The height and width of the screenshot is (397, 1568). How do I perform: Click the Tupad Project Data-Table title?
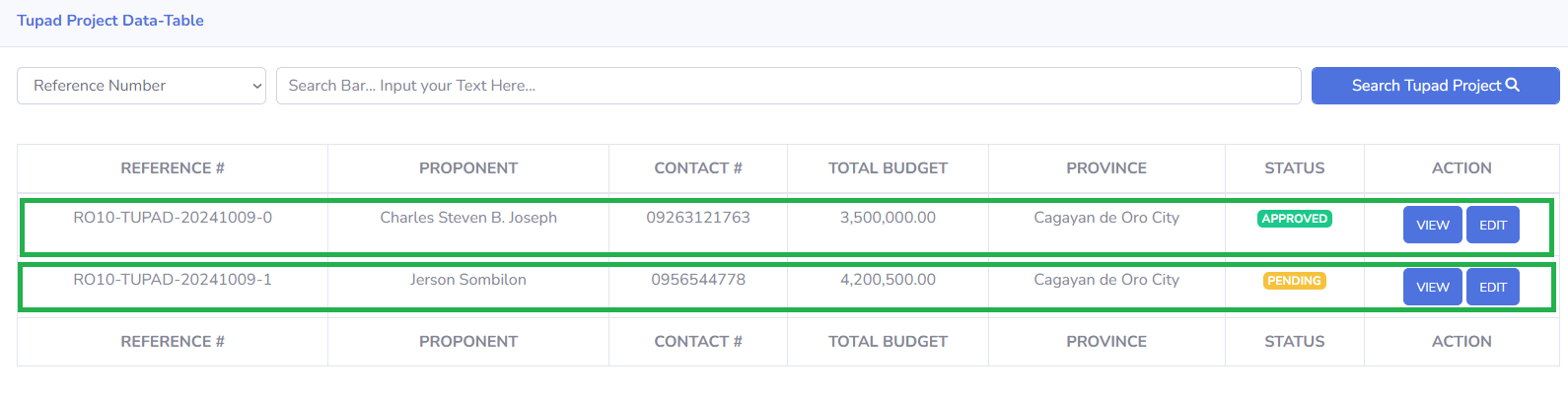click(110, 21)
